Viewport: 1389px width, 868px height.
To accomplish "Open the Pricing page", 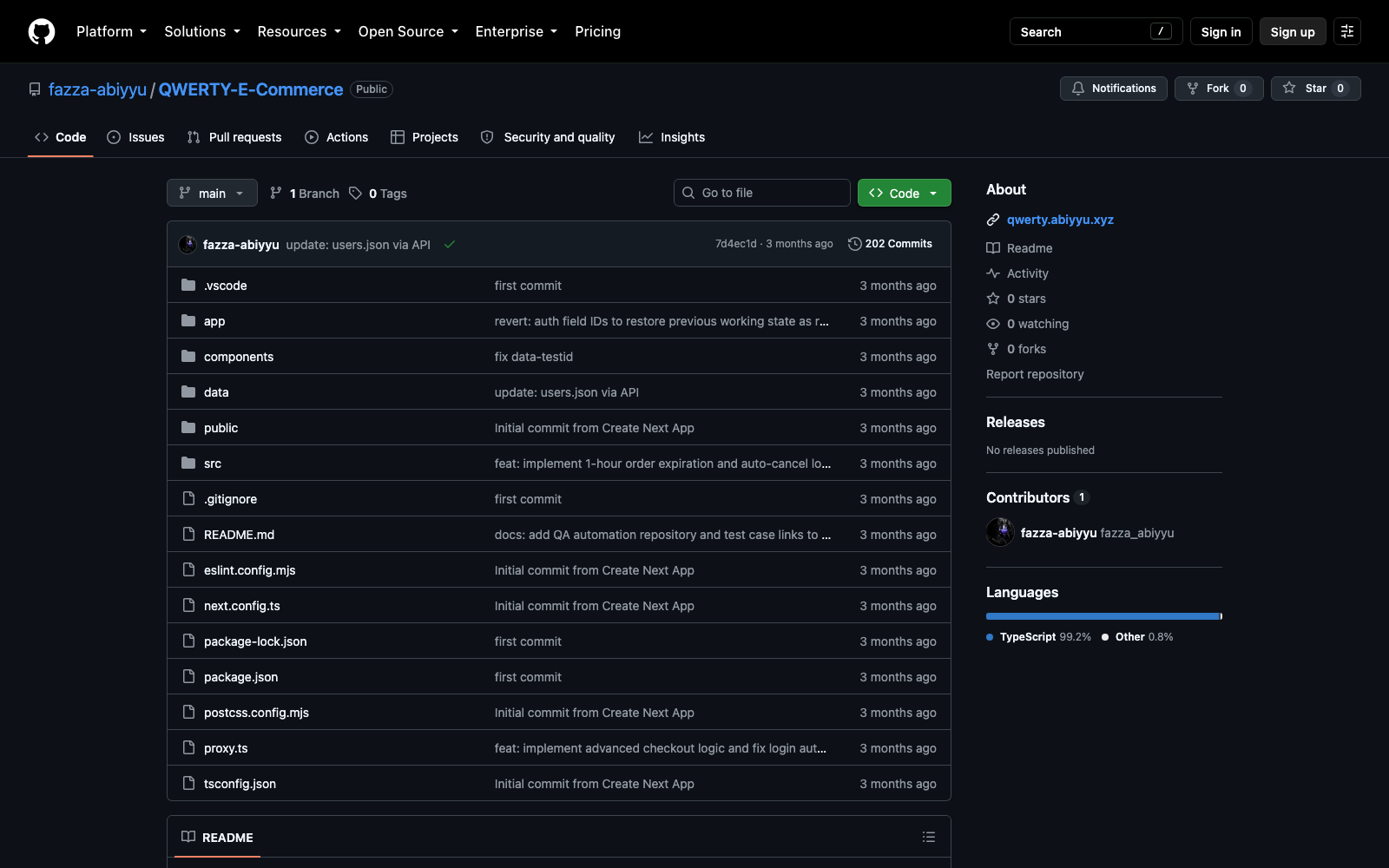I will click(597, 31).
